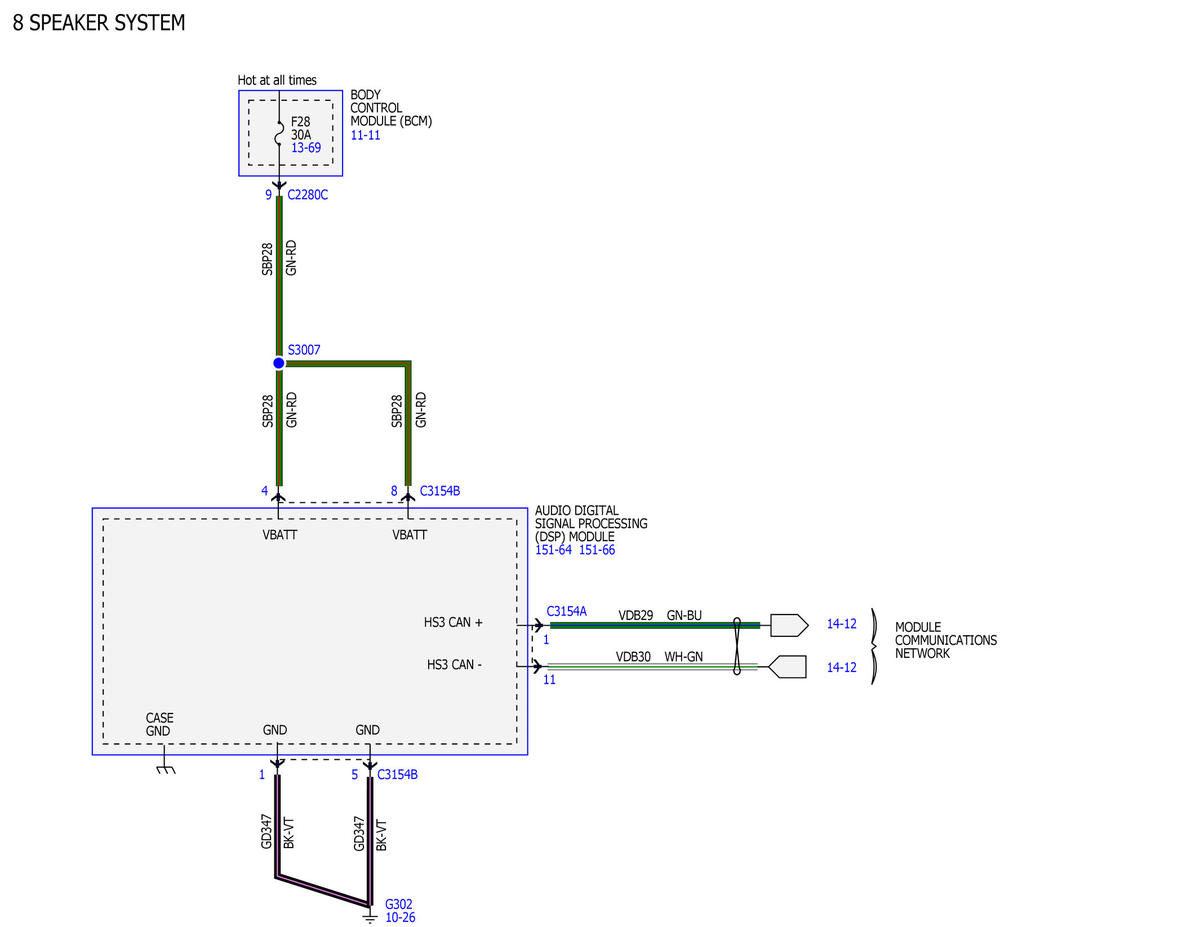Screen dimensions: 1200x927
Task: Click the blue S3007 splice dot
Action: click(279, 362)
